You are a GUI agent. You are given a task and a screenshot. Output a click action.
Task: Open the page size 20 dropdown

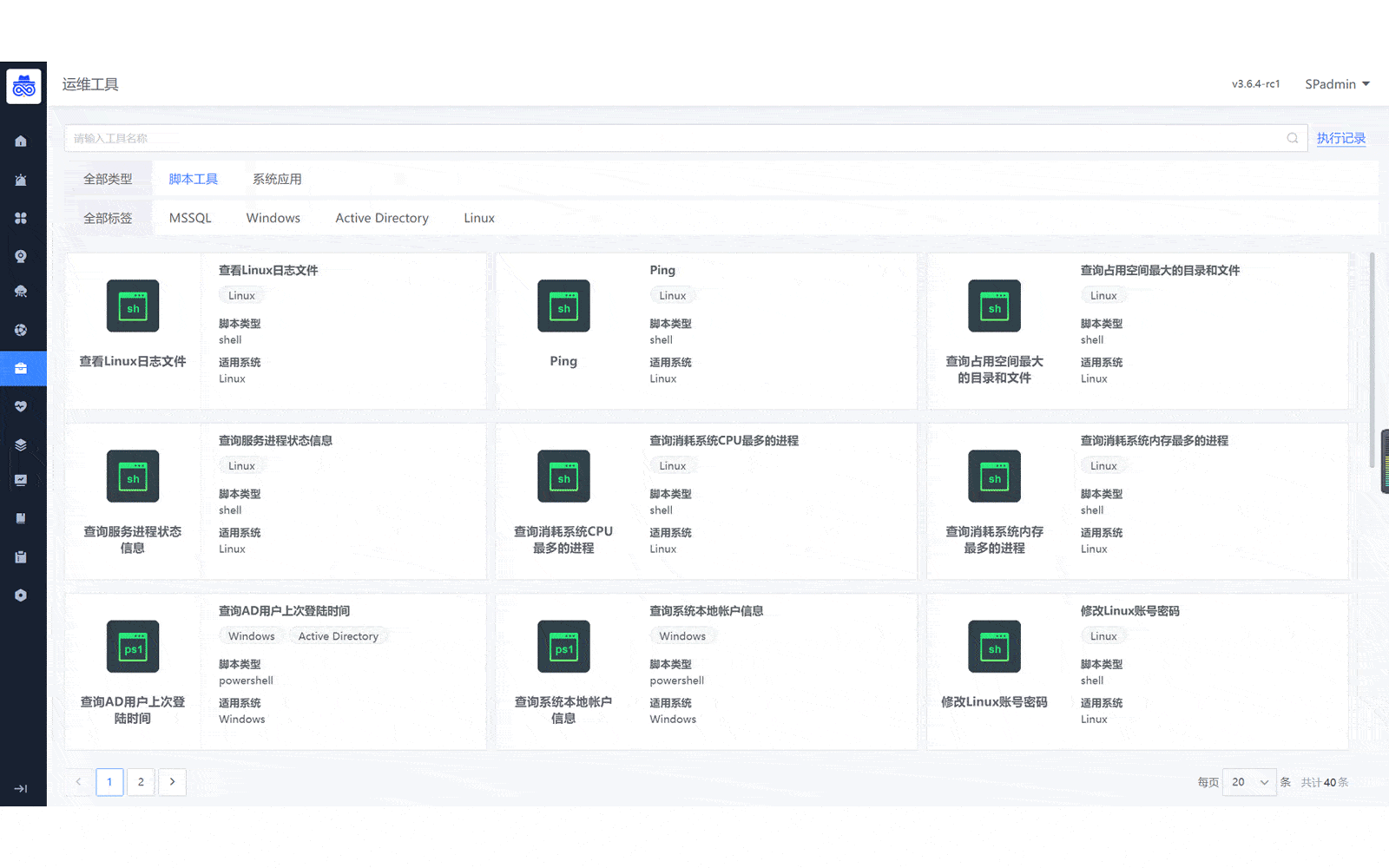[x=1249, y=782]
